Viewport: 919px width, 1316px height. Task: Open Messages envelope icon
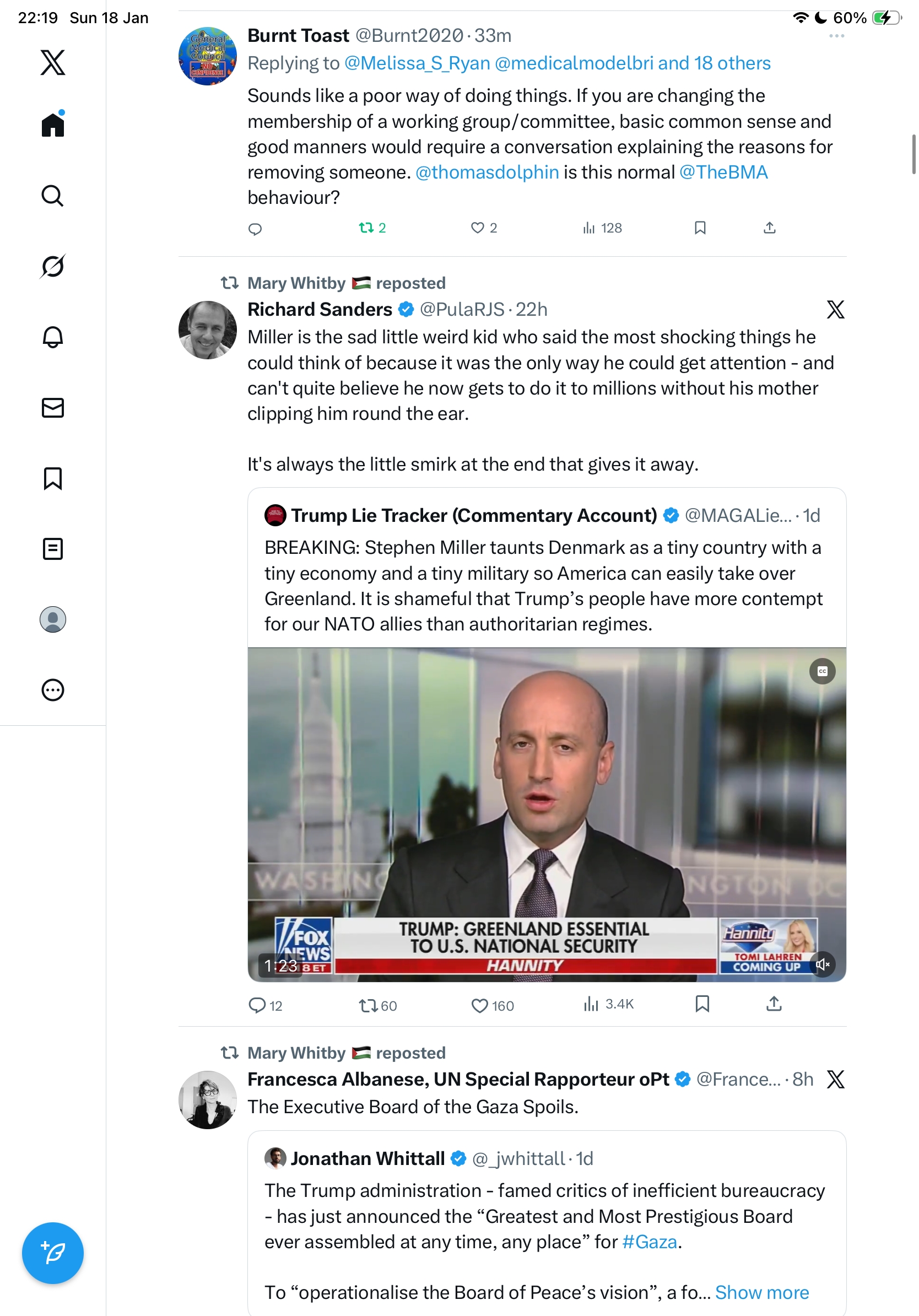pos(53,407)
